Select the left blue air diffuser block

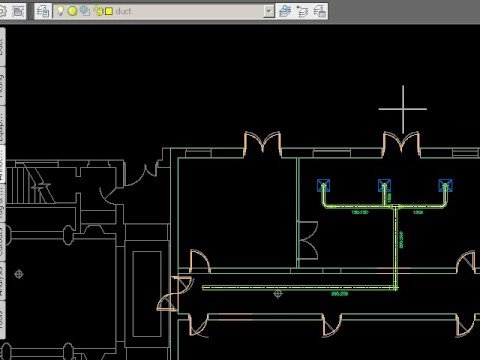click(x=323, y=185)
